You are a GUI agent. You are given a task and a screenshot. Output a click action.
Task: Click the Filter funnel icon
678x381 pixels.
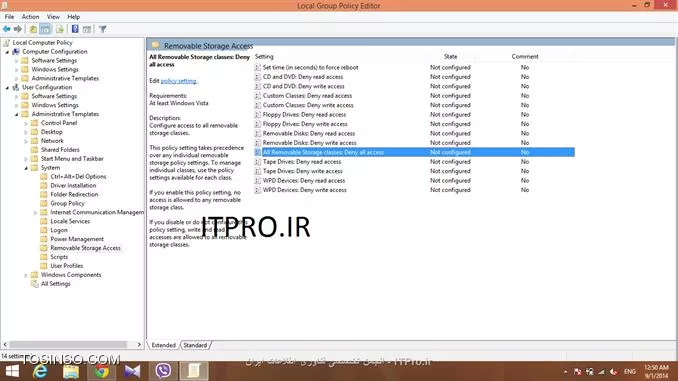tap(102, 29)
